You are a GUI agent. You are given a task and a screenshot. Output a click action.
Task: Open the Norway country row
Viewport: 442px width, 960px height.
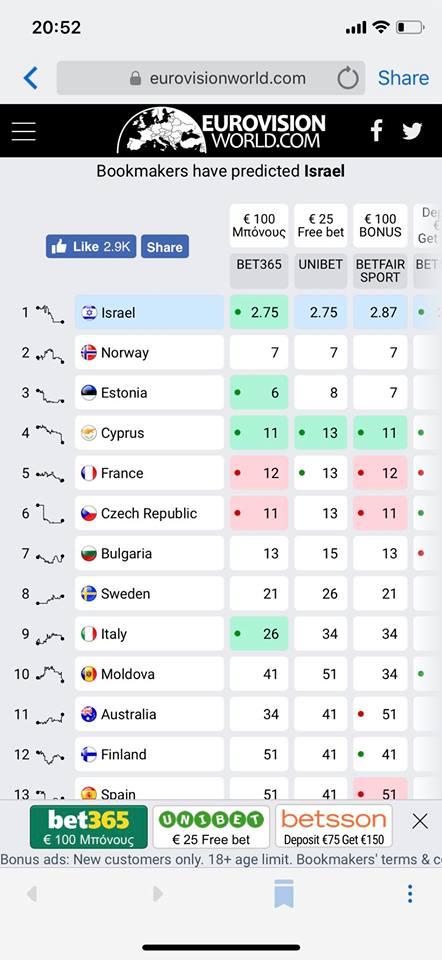click(x=149, y=353)
